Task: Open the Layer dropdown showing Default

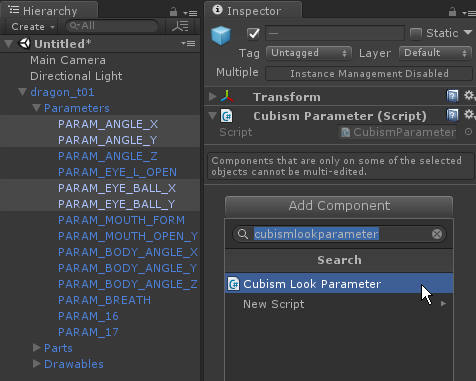Action: click(x=435, y=53)
